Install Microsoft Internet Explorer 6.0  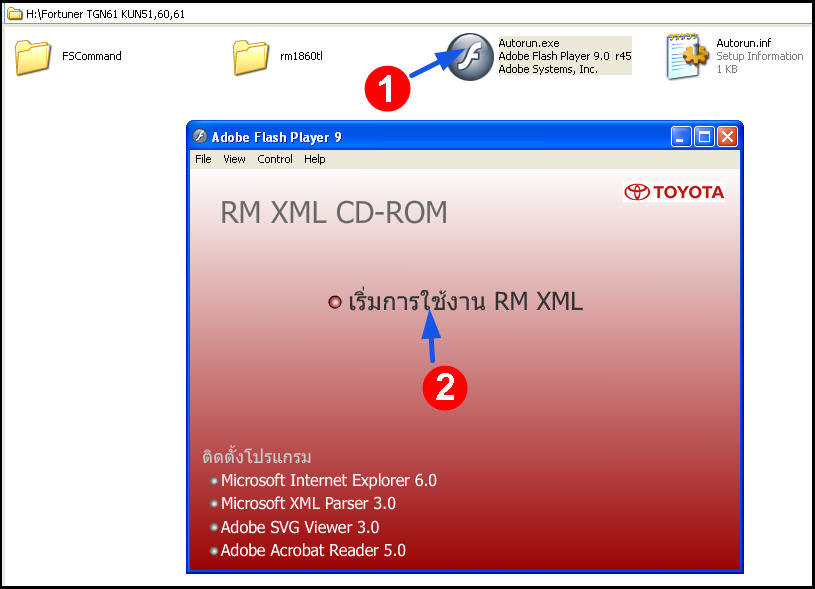328,480
